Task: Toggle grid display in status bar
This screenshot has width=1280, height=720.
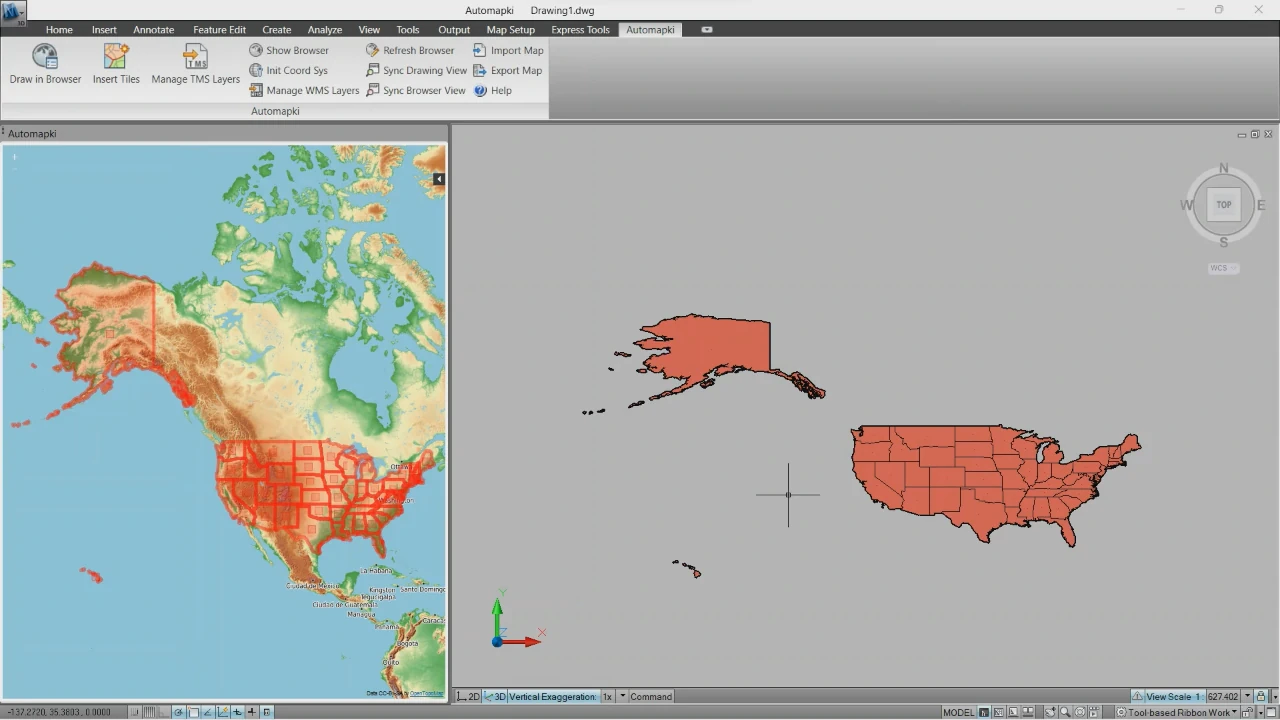Action: tap(149, 712)
